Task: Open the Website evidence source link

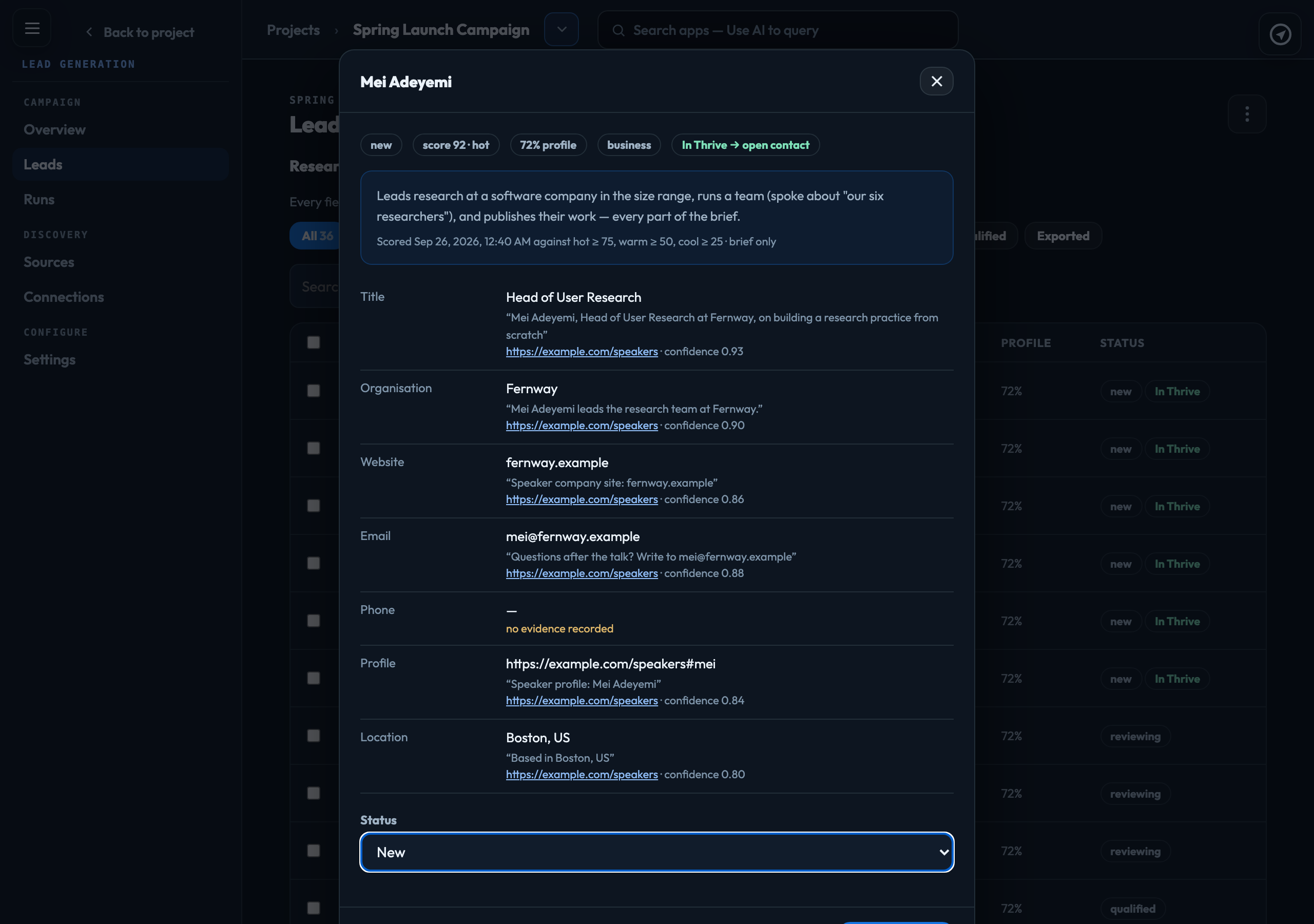Action: coord(582,499)
